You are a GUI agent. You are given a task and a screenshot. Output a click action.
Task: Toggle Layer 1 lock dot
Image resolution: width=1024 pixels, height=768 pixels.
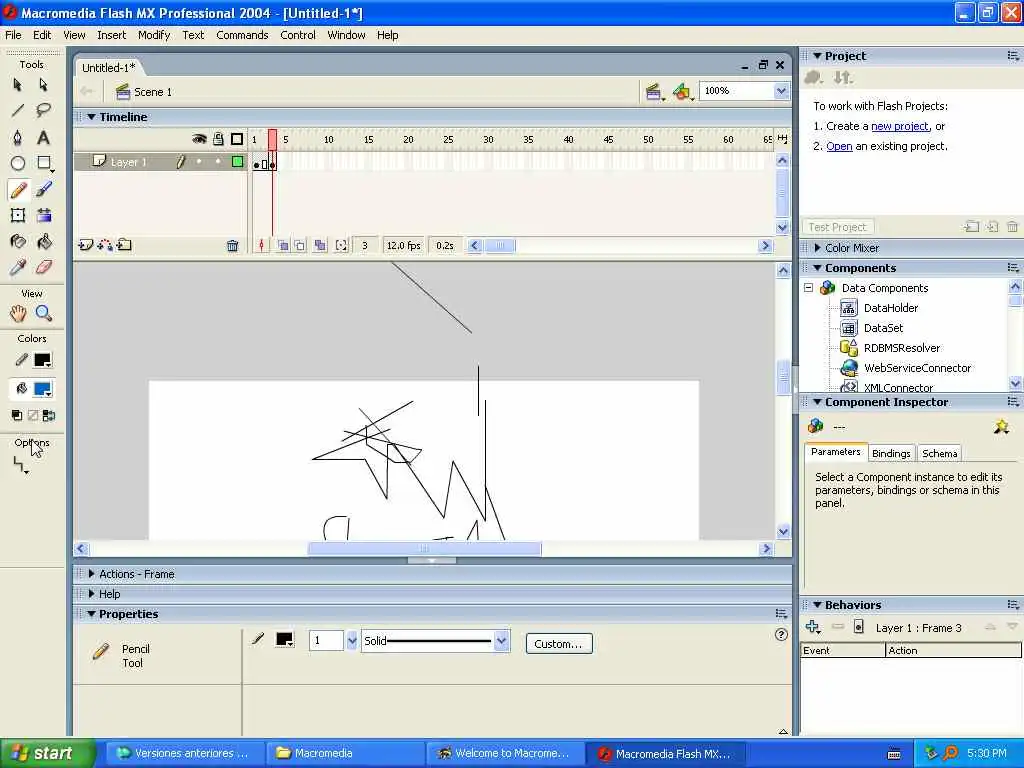(218, 161)
